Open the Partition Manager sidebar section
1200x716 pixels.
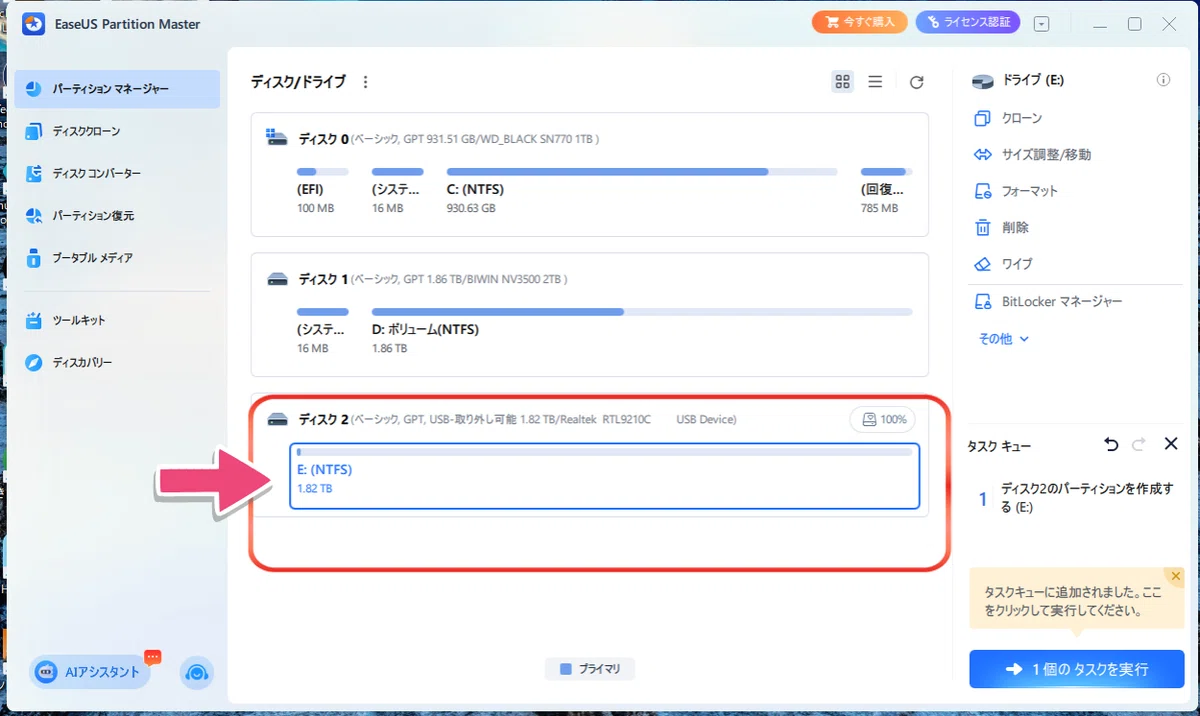pyautogui.click(x=117, y=89)
